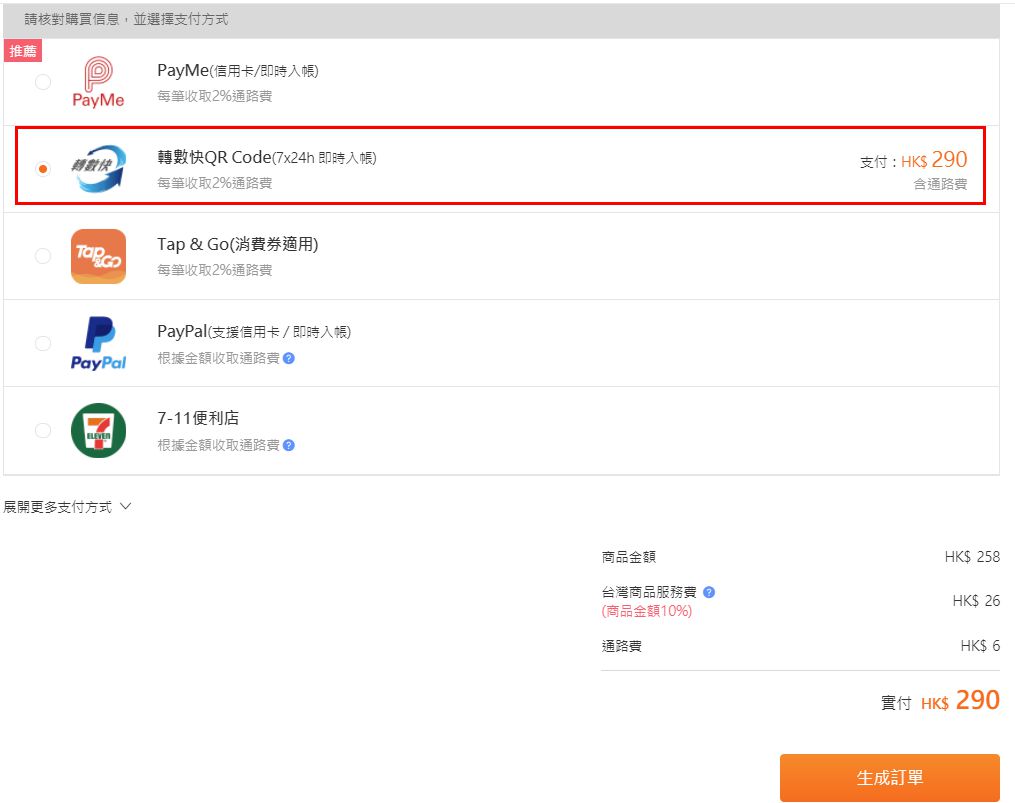Click the PayMe(信用卡/即時入帳) title text
Image resolution: width=1015 pixels, height=803 pixels.
pyautogui.click(x=237, y=70)
